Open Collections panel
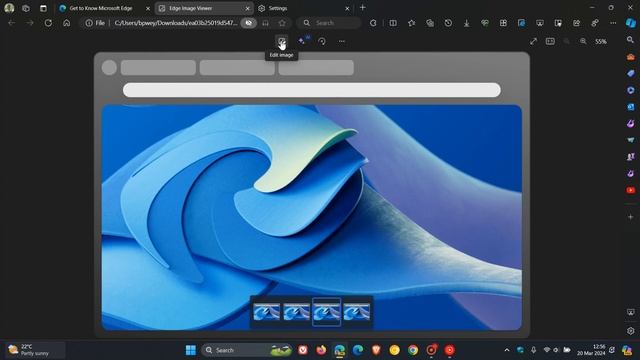This screenshot has width=640, height=360. pyautogui.click(x=430, y=23)
